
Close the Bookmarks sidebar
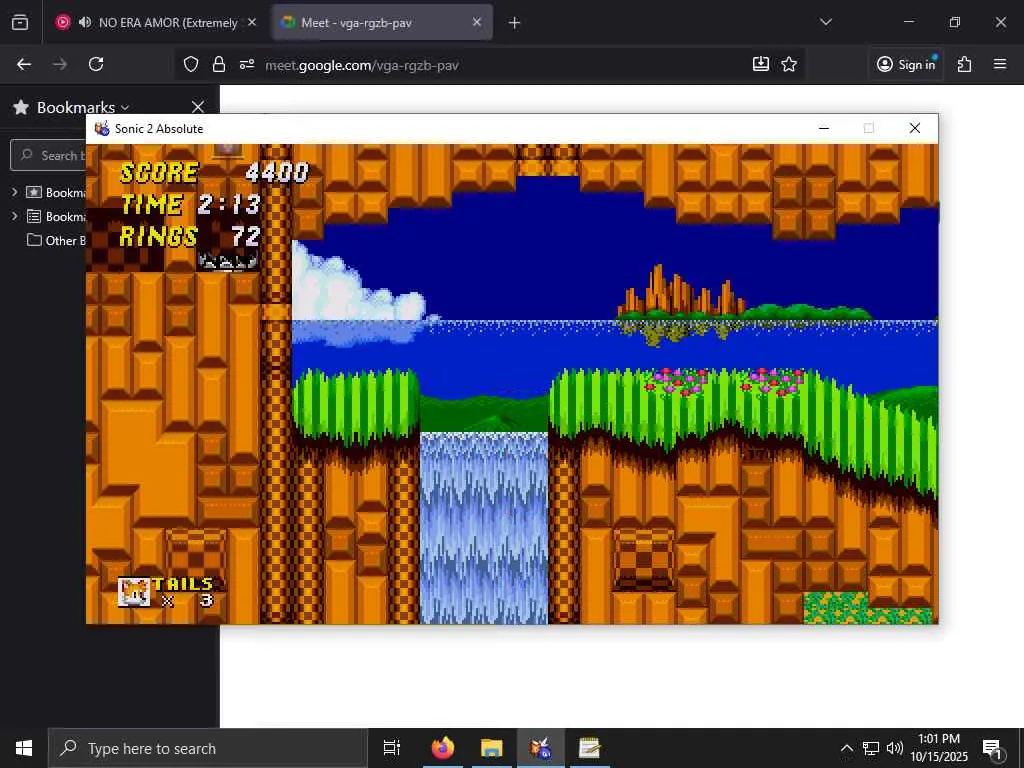[198, 106]
